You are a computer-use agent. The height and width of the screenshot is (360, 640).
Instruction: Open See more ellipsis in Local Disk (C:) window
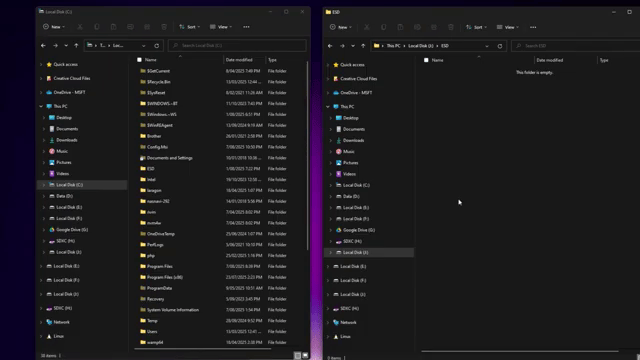pyautogui.click(x=246, y=27)
